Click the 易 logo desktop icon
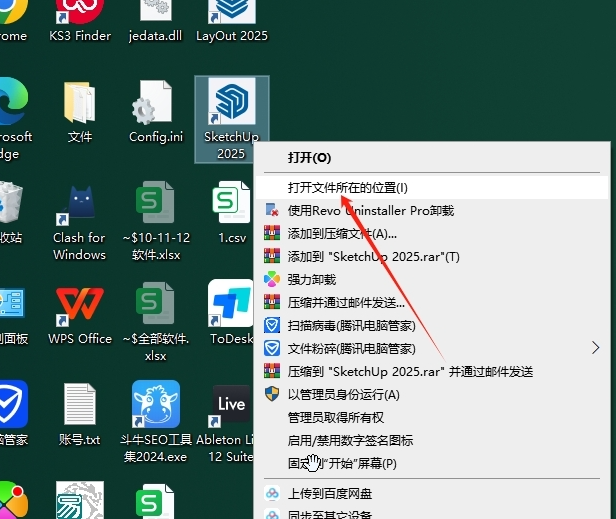Image resolution: width=616 pixels, height=519 pixels. [x=80, y=500]
